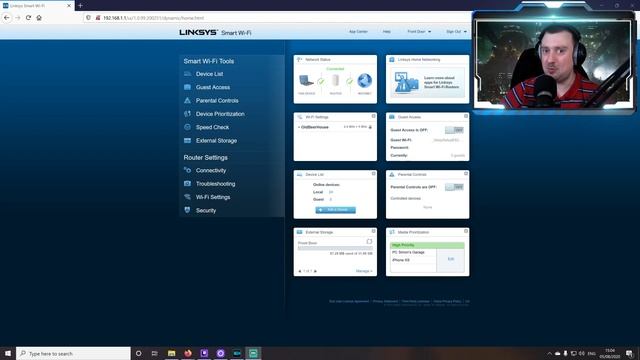
Task: Launch Speed Check tool
Action: [212, 127]
